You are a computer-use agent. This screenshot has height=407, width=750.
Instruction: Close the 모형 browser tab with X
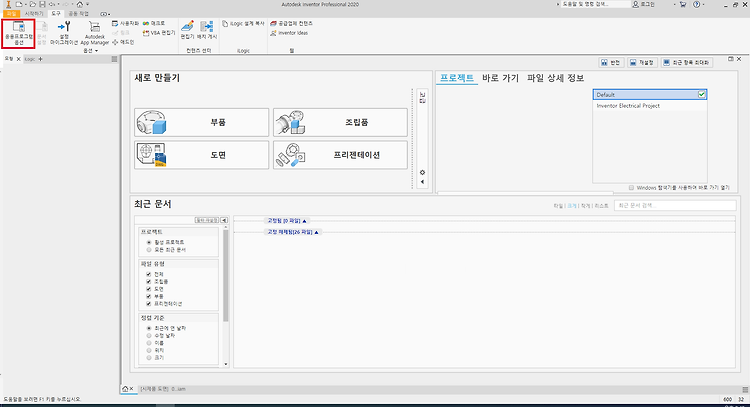(x=19, y=59)
